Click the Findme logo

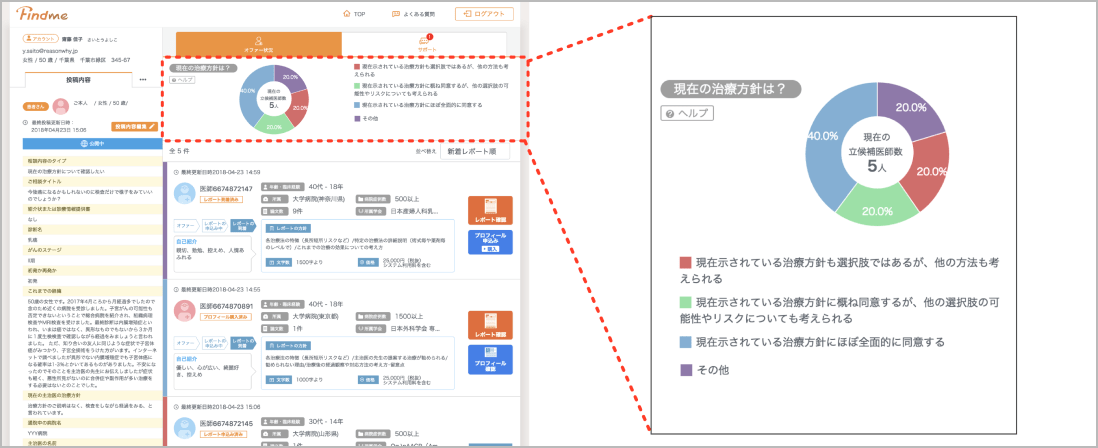40,13
